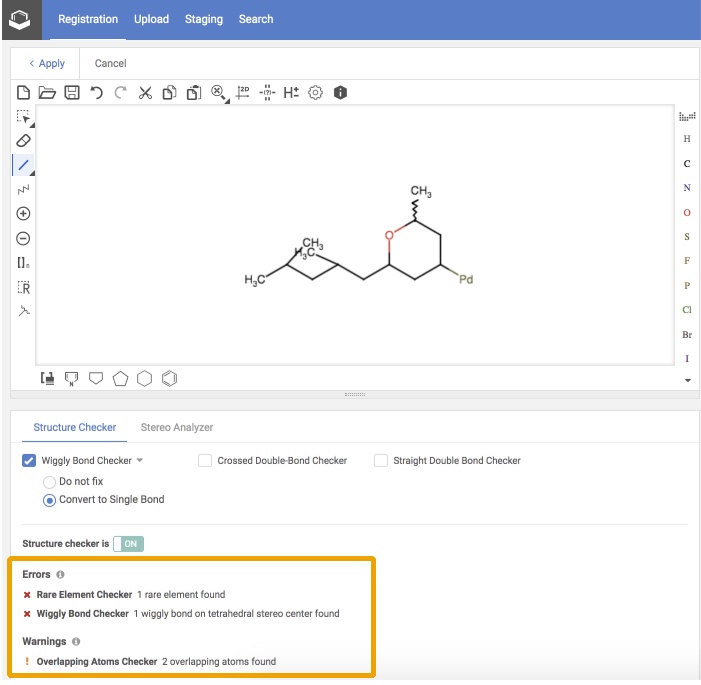701x685 pixels.
Task: Select the single bond drawing tool
Action: [24, 164]
